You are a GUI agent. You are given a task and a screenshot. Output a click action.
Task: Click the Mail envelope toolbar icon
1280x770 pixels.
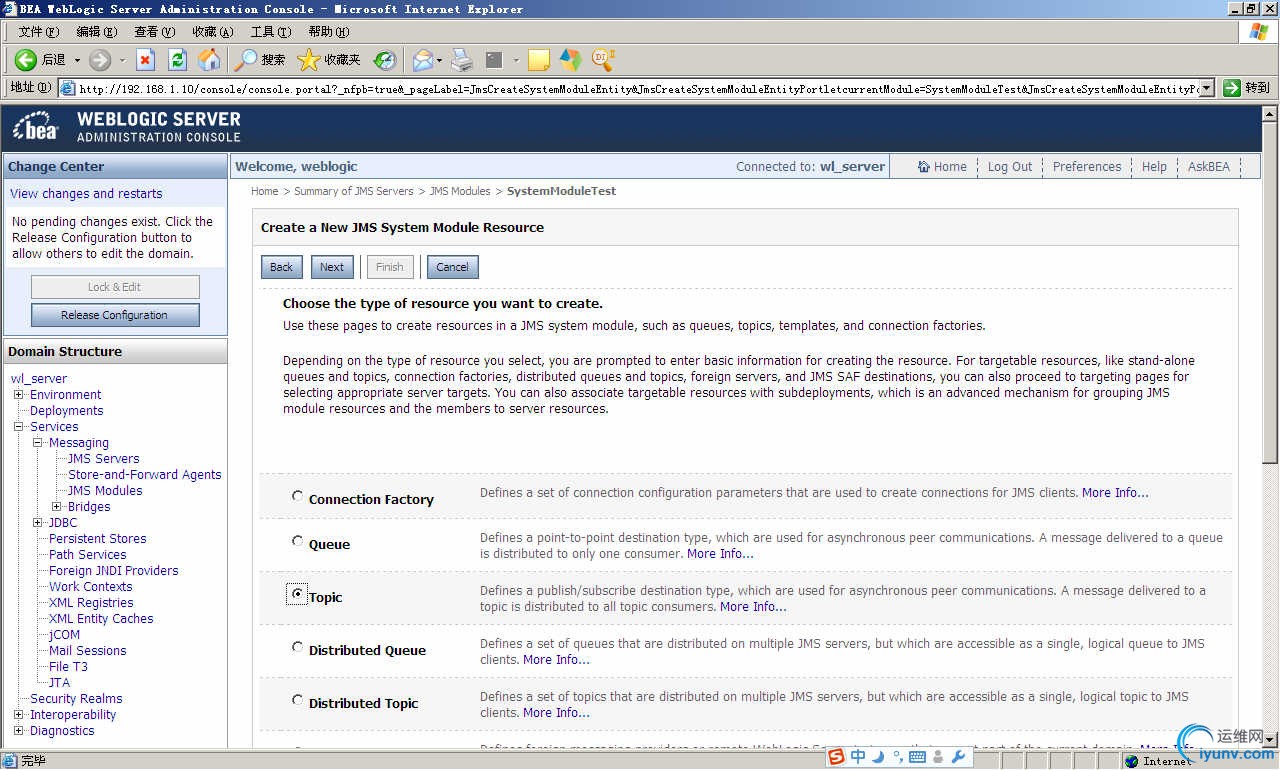click(423, 60)
